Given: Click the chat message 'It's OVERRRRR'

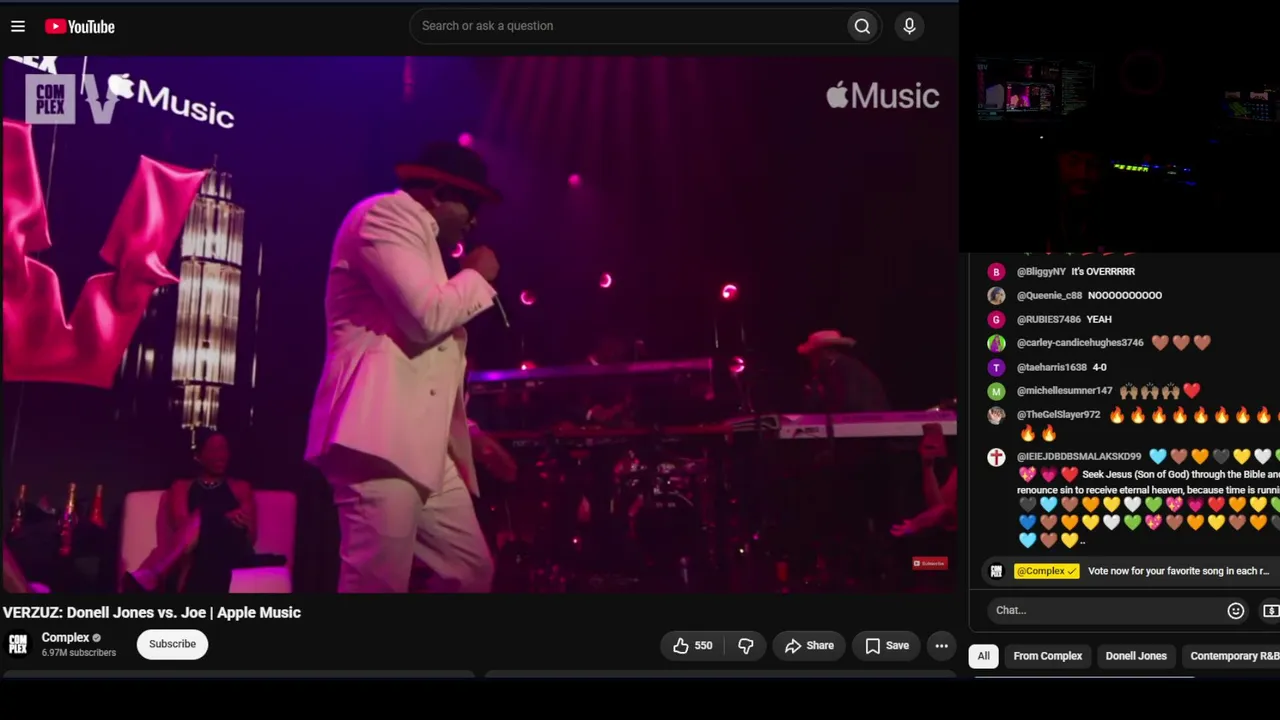Looking at the screenshot, I should pyautogui.click(x=1103, y=272).
